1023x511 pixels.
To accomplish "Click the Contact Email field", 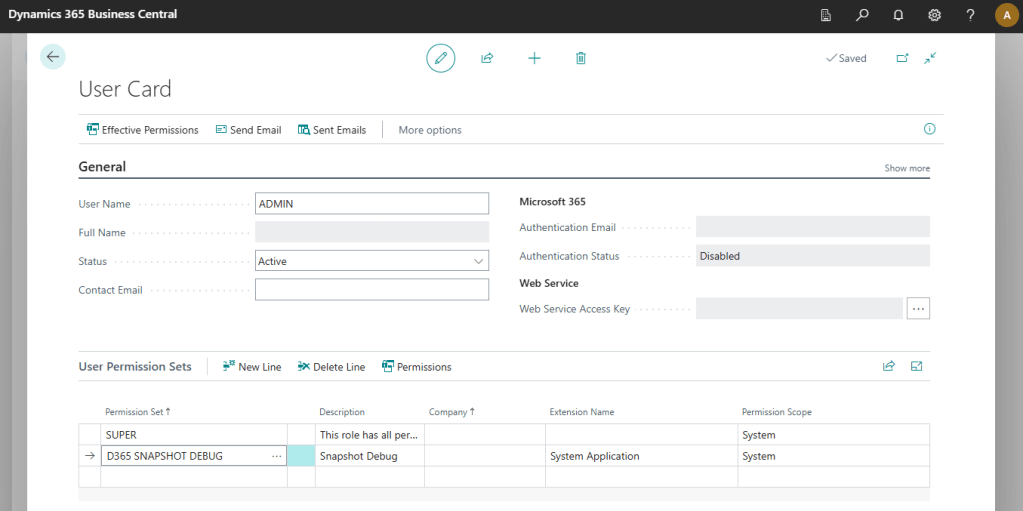I will pos(372,290).
